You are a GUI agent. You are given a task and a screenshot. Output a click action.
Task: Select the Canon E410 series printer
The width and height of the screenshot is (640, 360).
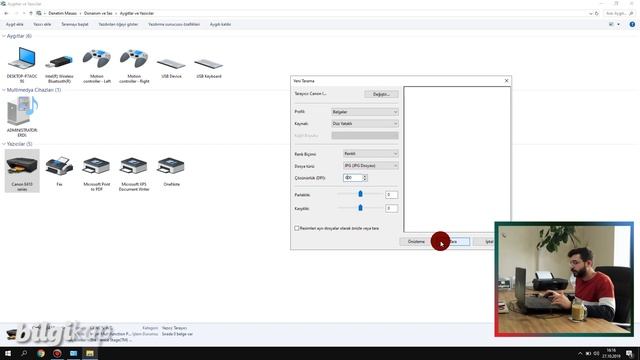tap(22, 171)
